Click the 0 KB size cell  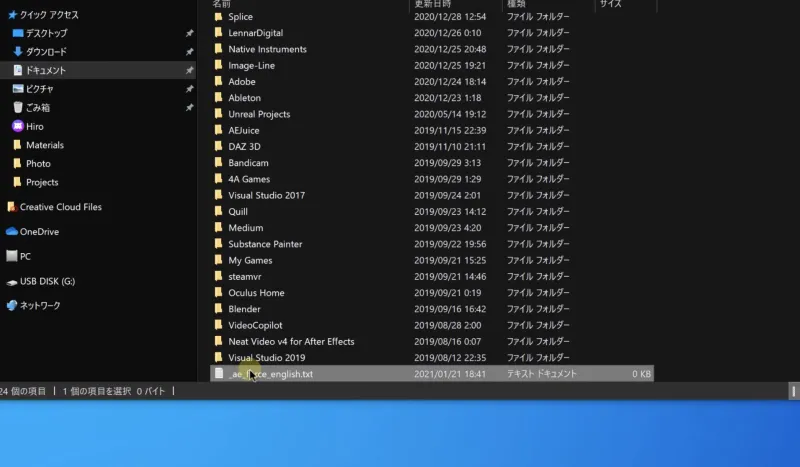pyautogui.click(x=641, y=374)
